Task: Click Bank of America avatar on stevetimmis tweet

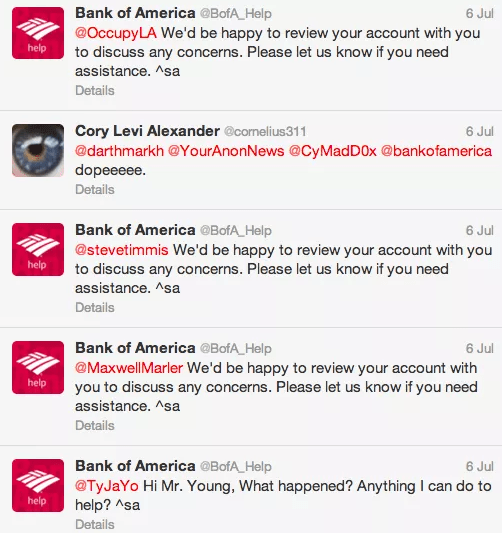Action: [x=38, y=250]
